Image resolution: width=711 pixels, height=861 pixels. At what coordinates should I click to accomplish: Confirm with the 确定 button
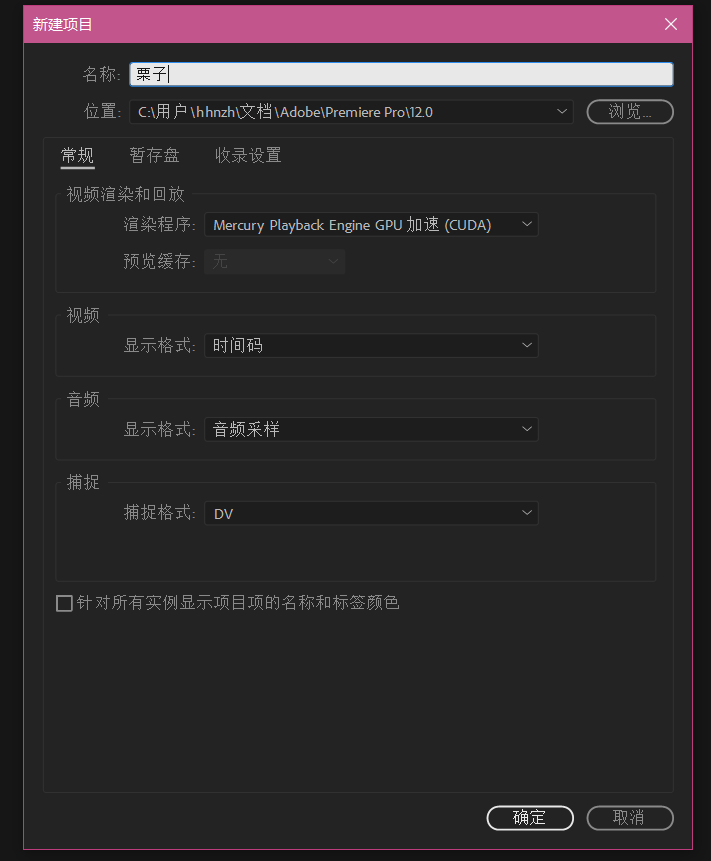[x=530, y=818]
